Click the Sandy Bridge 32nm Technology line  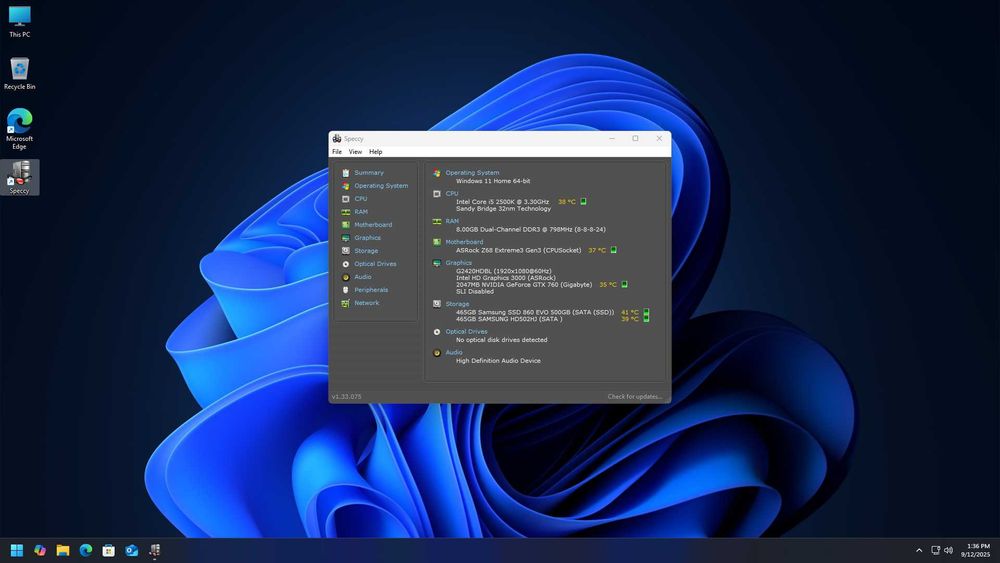503,208
